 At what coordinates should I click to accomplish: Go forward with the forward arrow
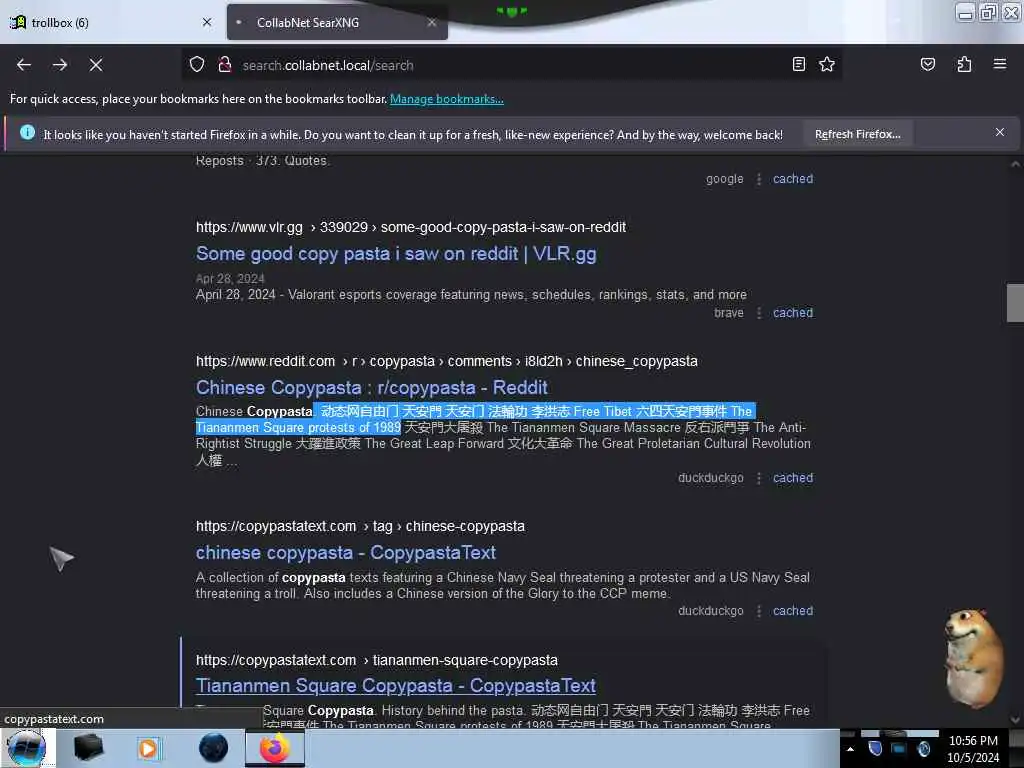tap(60, 65)
